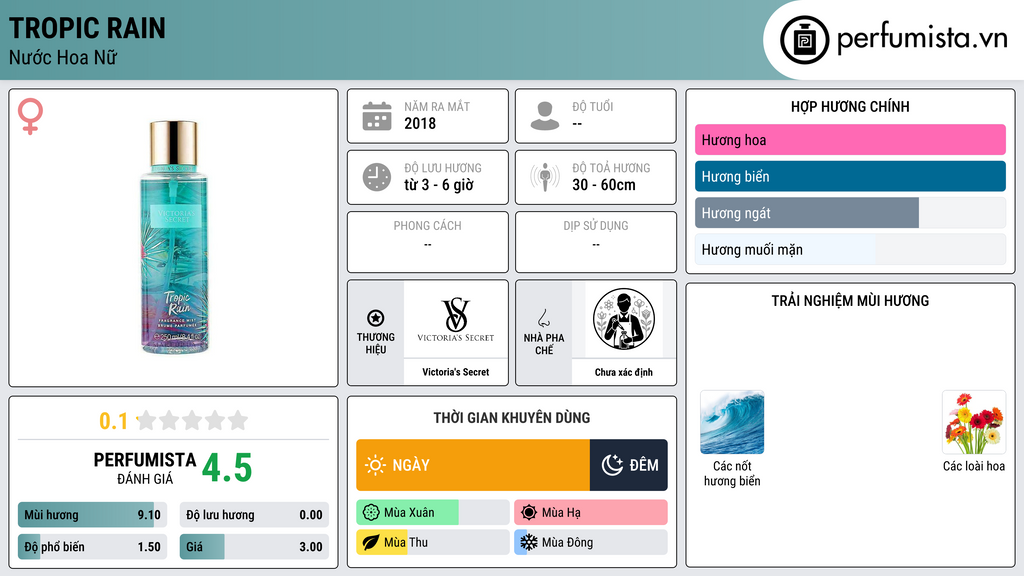Click the spring flower icon beside Mùa Xuân
The height and width of the screenshot is (576, 1024).
(371, 513)
